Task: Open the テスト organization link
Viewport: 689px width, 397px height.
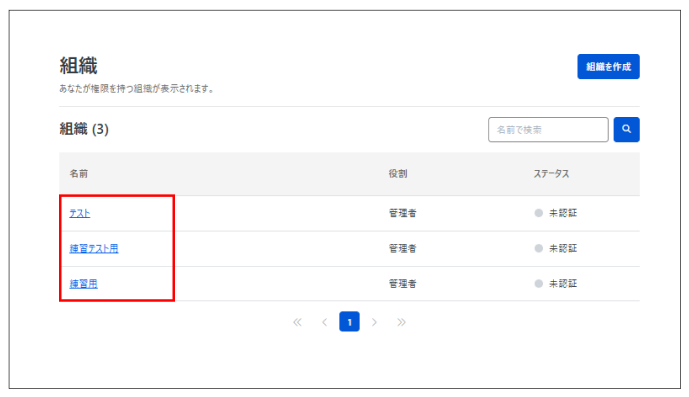Action: [x=80, y=213]
